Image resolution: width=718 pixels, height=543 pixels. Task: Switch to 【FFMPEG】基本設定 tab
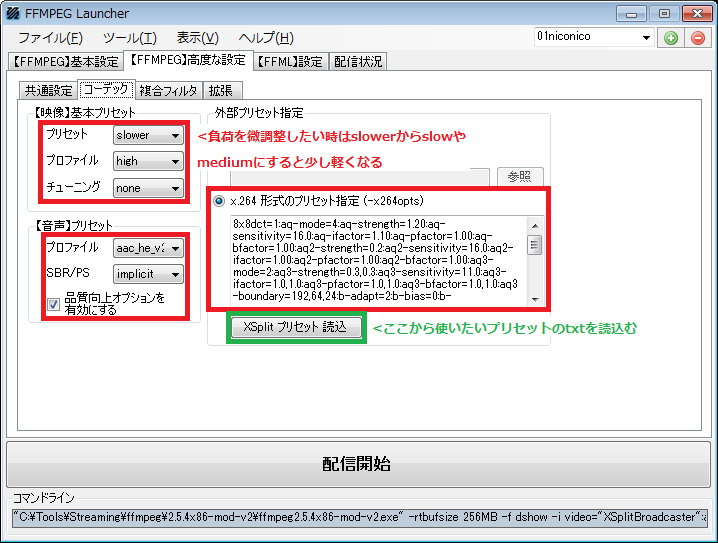click(66, 61)
